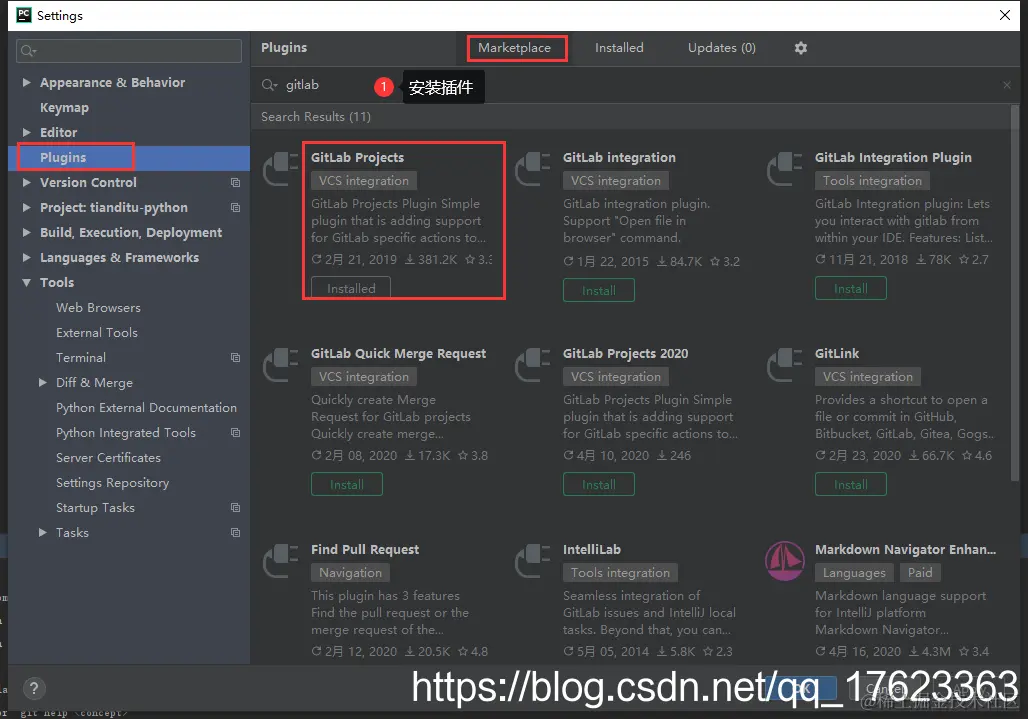This screenshot has width=1028, height=719.
Task: Expand Diff & Merge subsection
Action: coord(43,382)
